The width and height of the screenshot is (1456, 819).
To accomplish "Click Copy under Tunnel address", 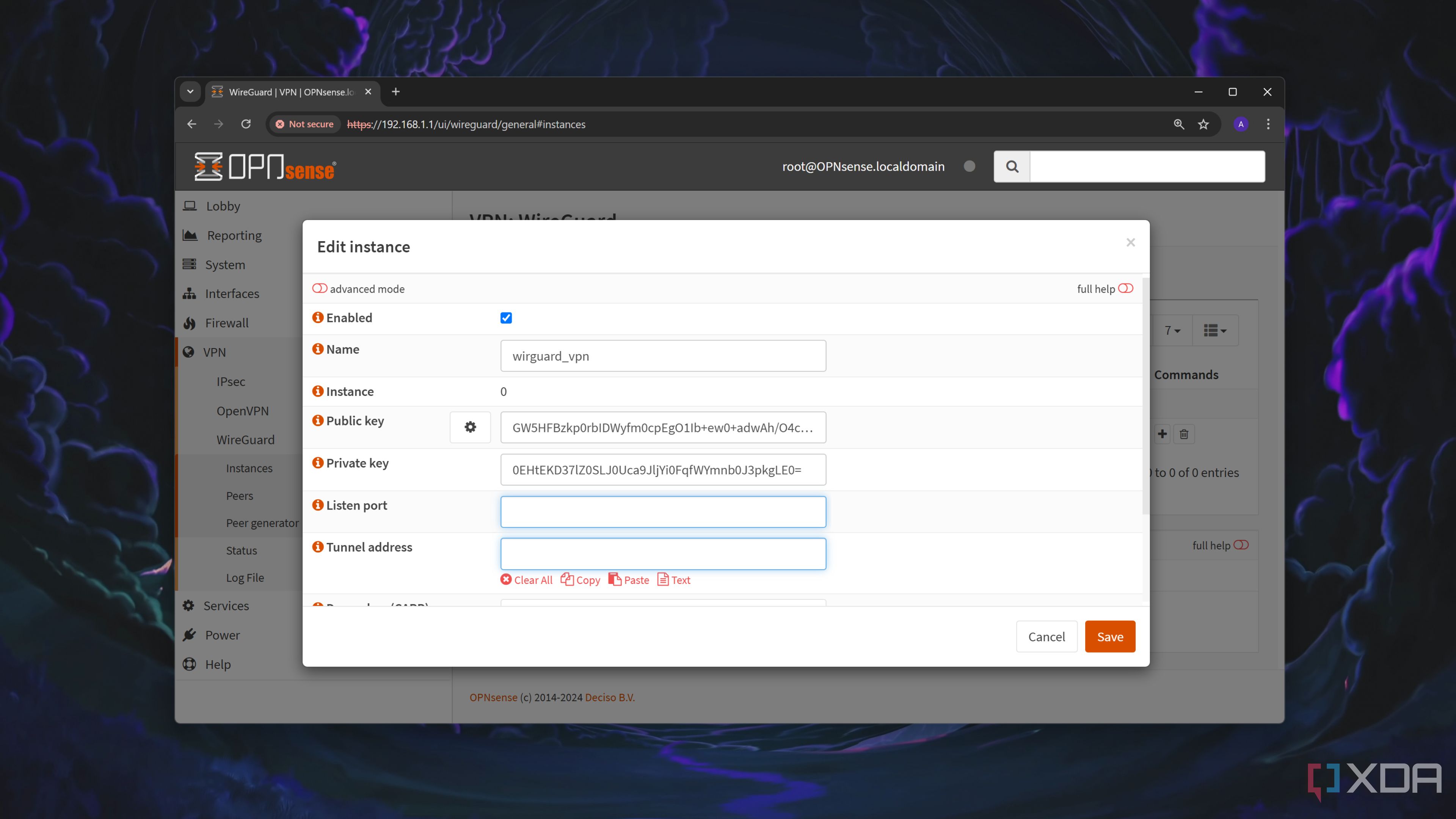I will coord(581,580).
